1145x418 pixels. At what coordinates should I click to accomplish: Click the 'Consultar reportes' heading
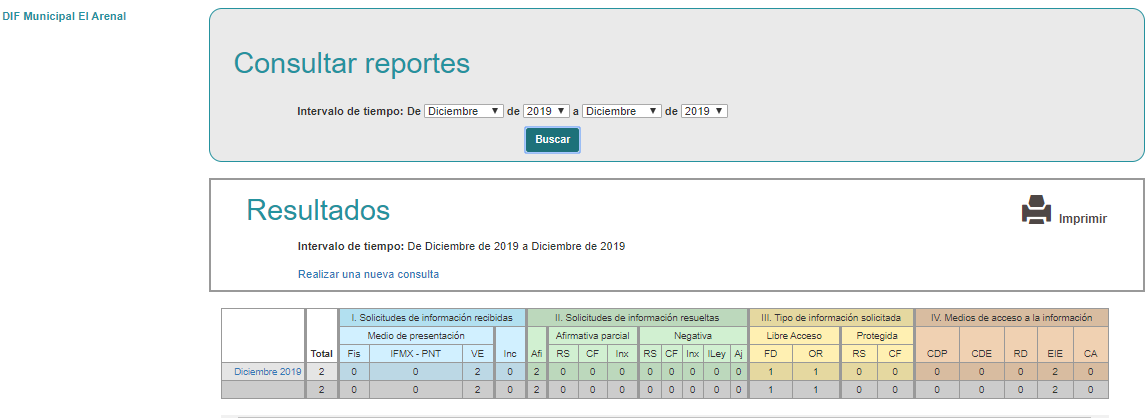pos(351,64)
